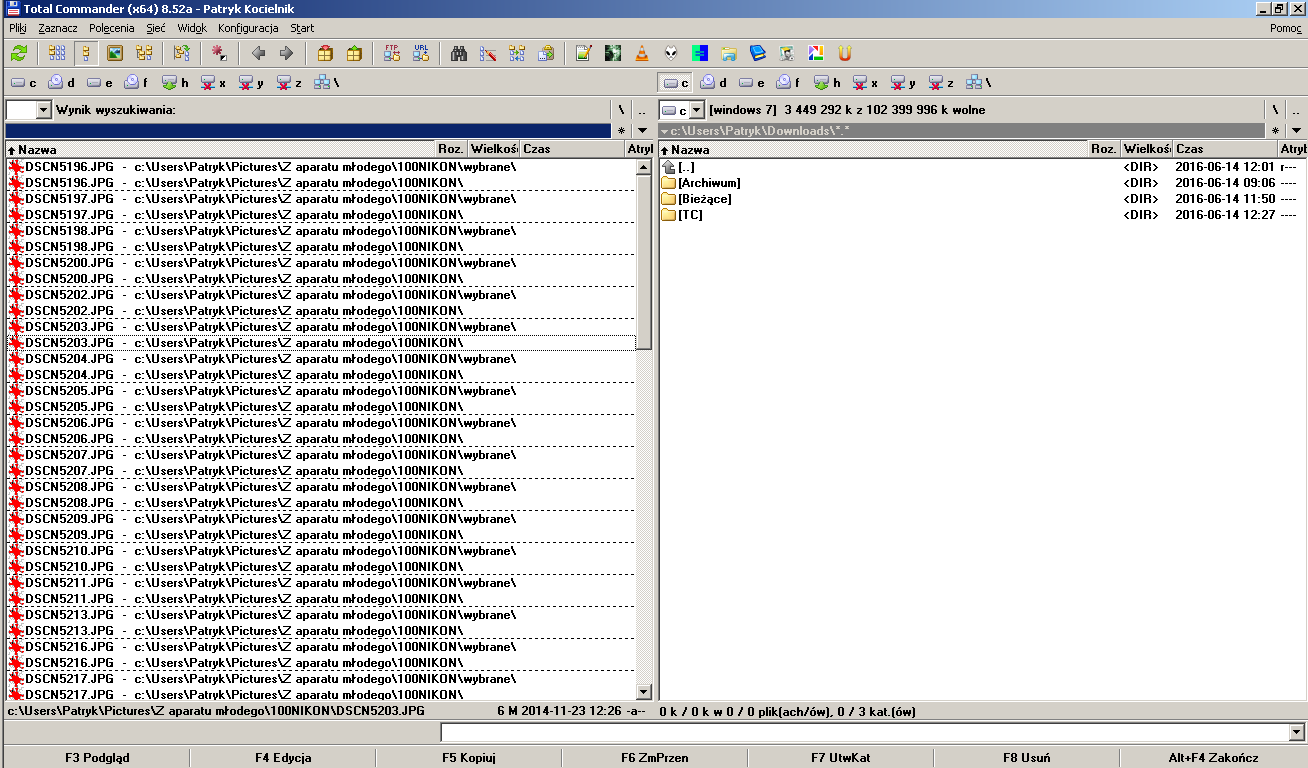Image resolution: width=1308 pixels, height=768 pixels.
Task: Click the Notepad editor toolbar icon
Action: [x=584, y=53]
